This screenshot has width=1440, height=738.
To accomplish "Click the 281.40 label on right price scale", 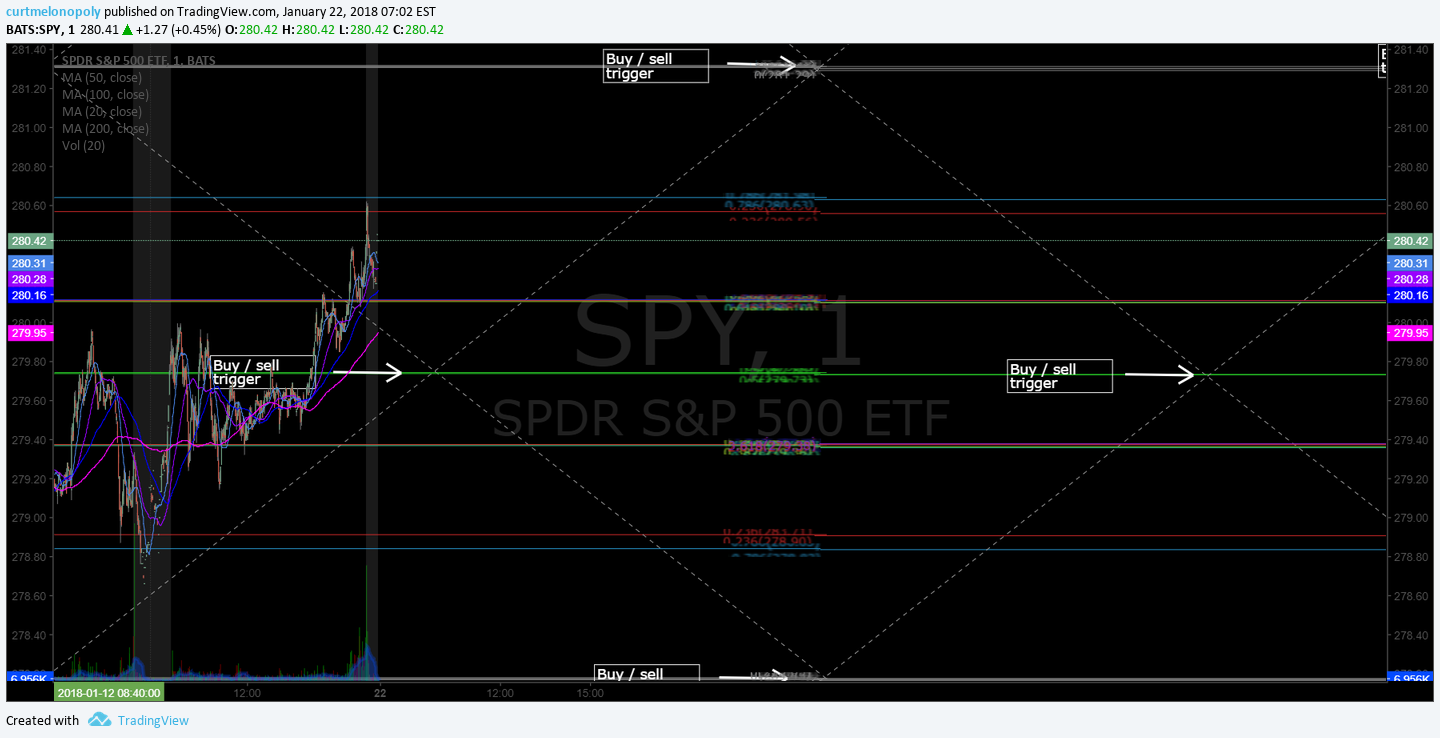I will point(1410,50).
